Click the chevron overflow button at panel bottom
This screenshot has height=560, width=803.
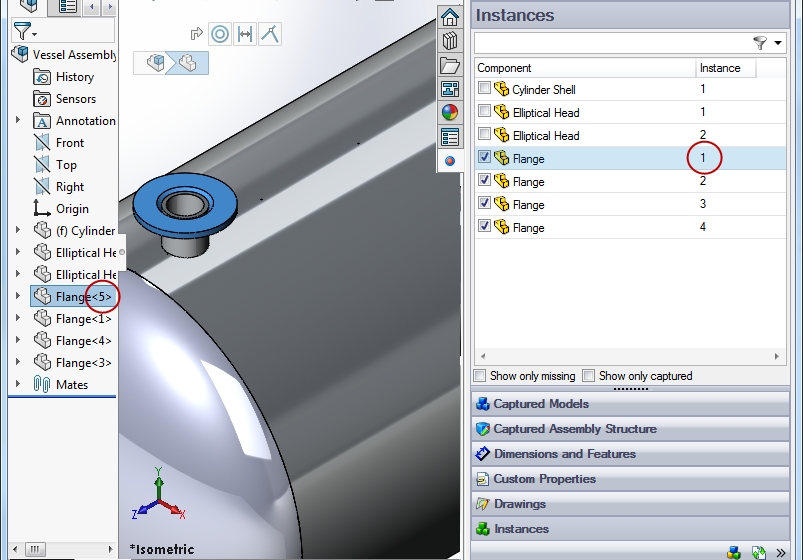pyautogui.click(x=781, y=552)
